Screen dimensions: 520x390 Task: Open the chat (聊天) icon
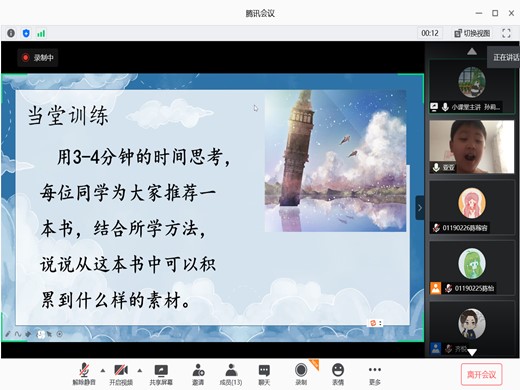pos(264,374)
